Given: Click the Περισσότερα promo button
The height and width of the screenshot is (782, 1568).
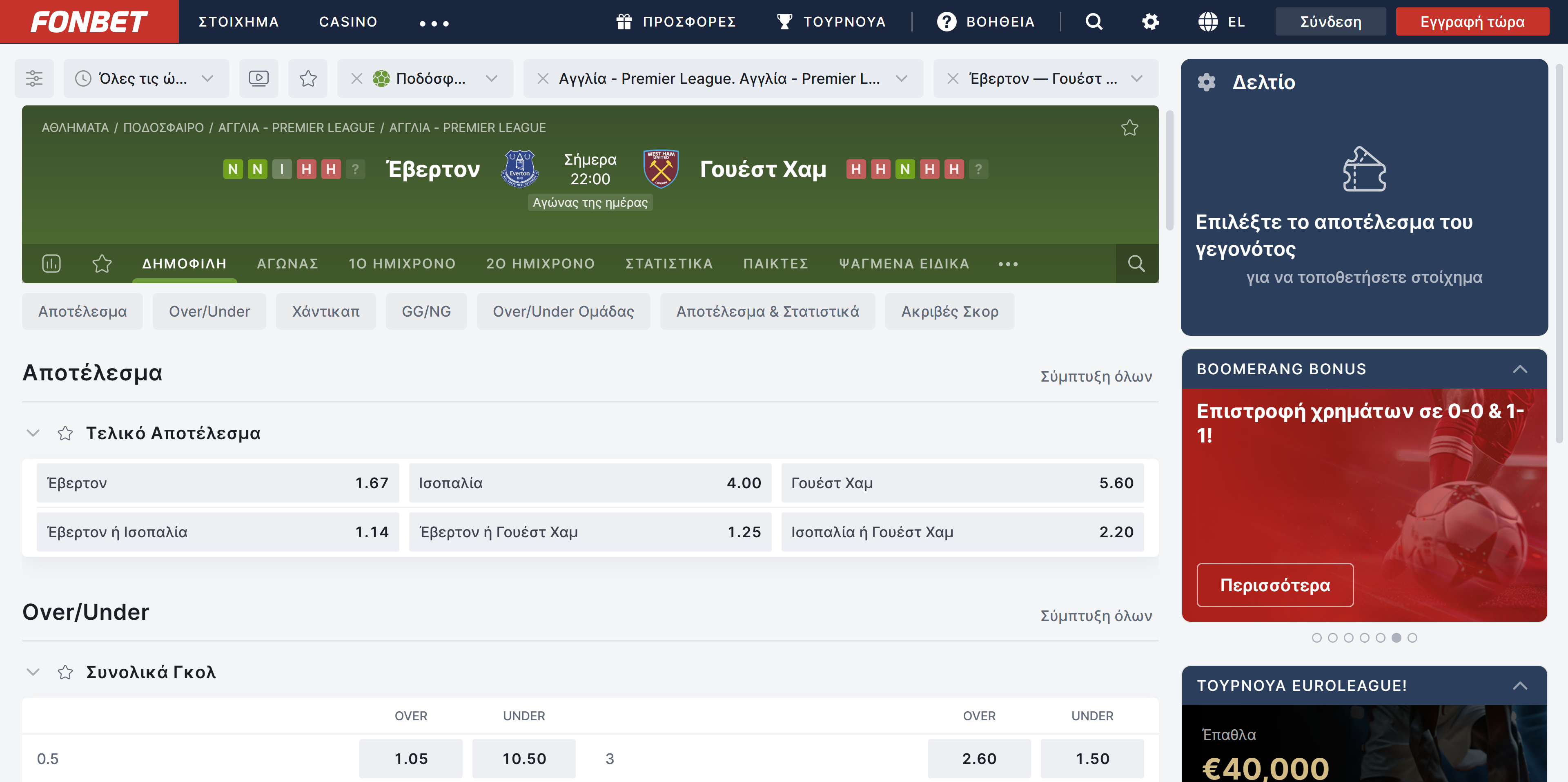Looking at the screenshot, I should [1274, 585].
